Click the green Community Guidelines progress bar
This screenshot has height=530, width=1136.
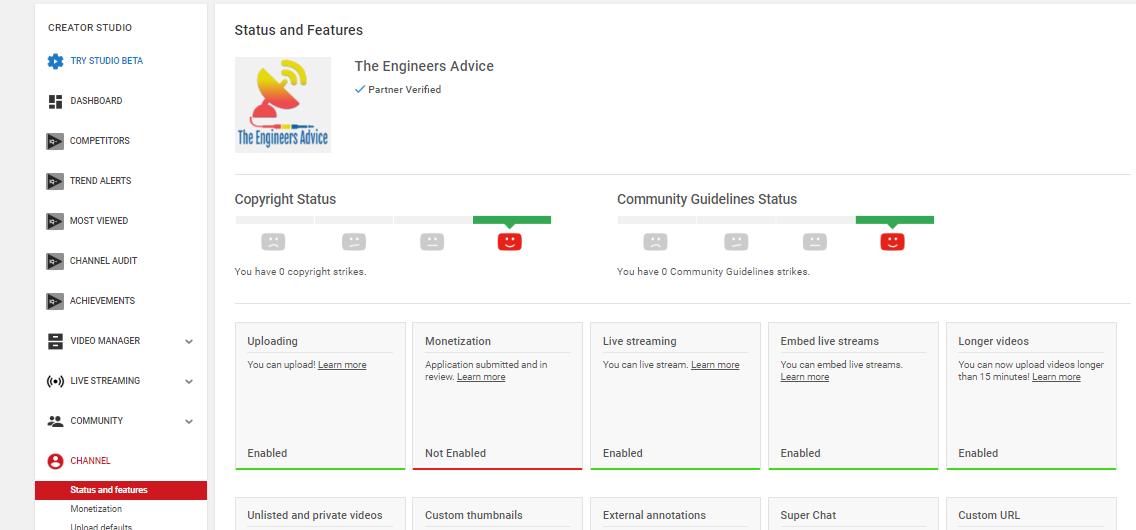pyautogui.click(x=895, y=220)
